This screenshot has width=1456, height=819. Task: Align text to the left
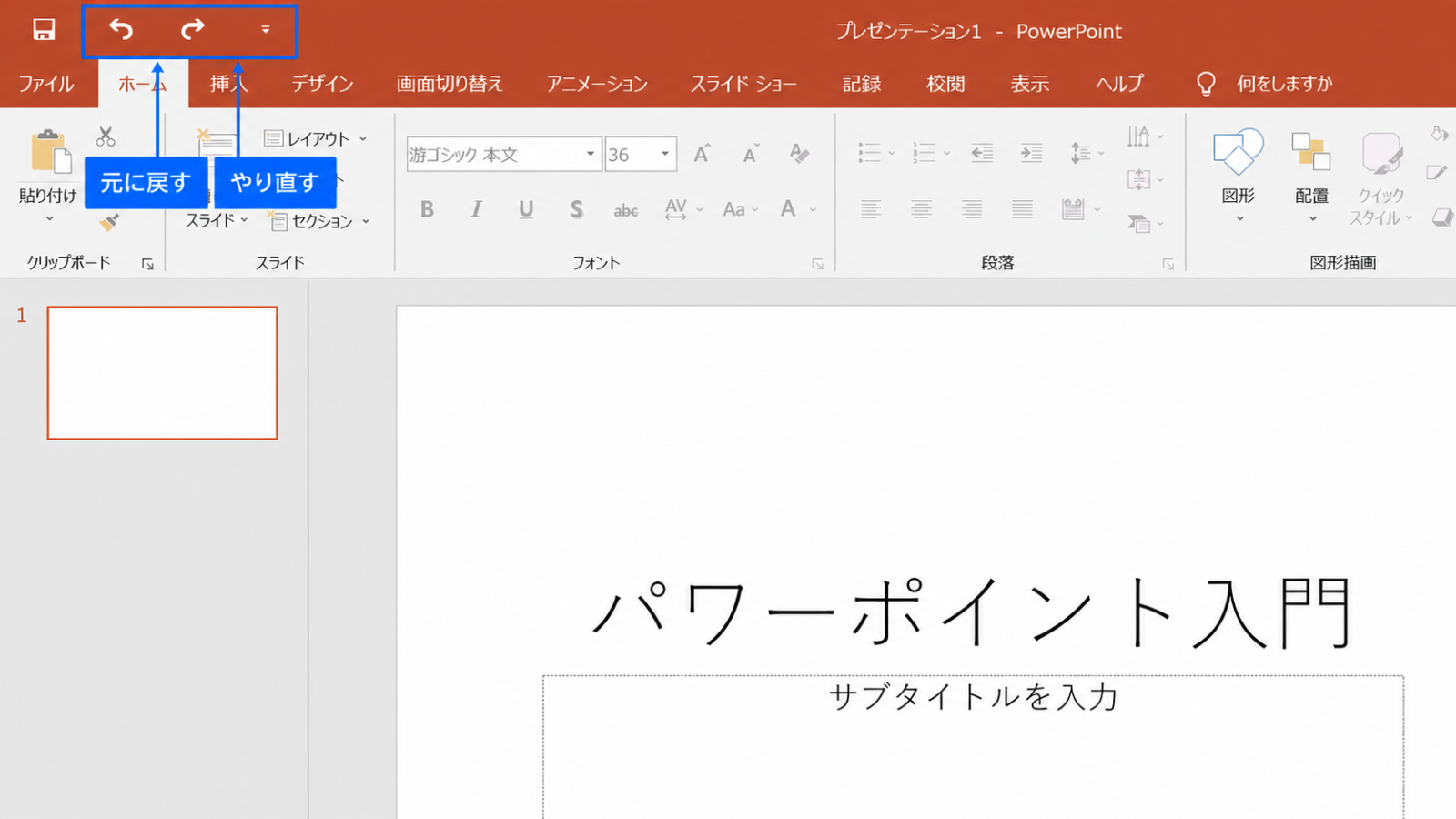click(x=871, y=210)
